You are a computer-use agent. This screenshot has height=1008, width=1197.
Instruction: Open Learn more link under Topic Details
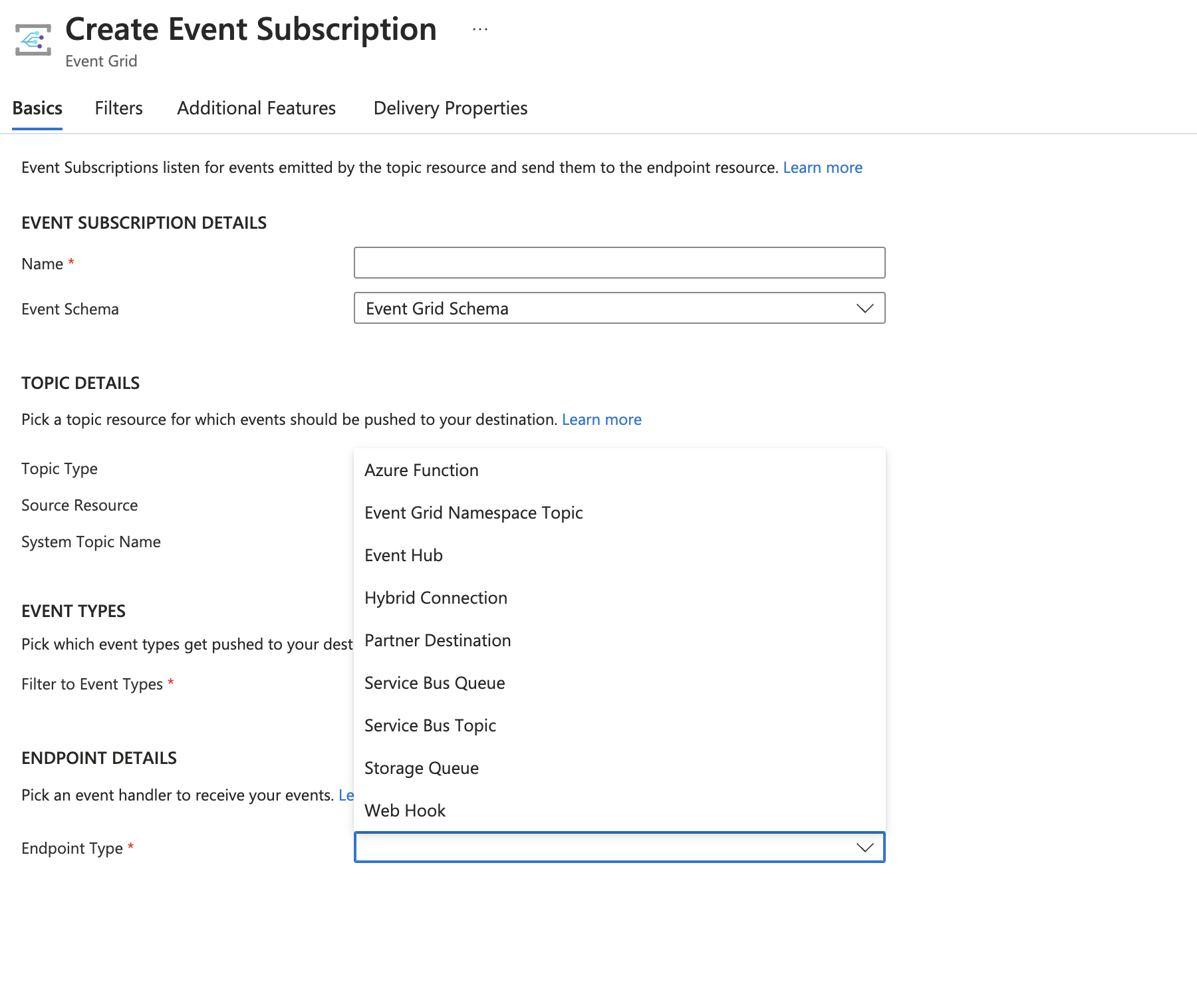click(x=601, y=420)
